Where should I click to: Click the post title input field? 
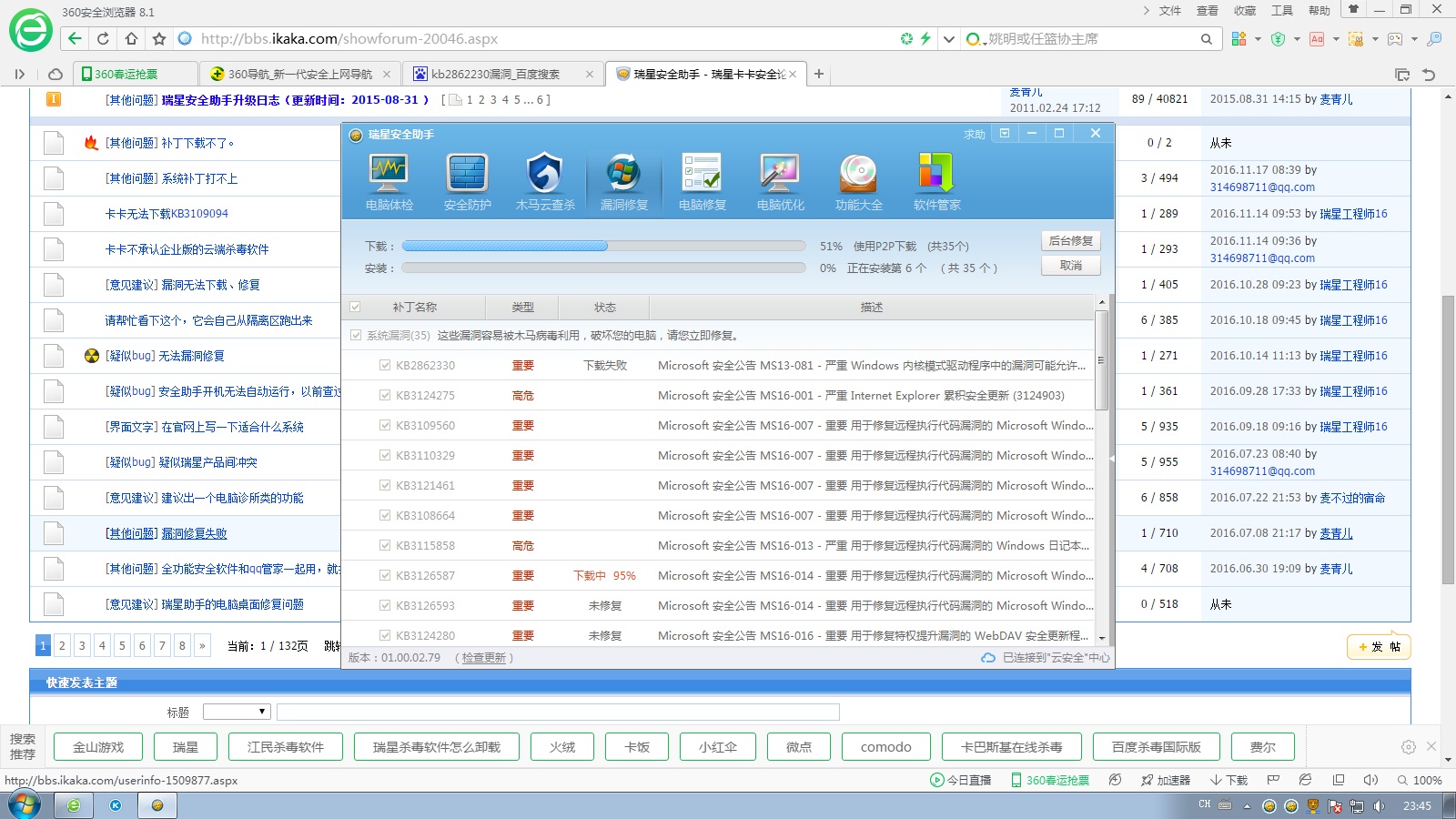click(557, 712)
